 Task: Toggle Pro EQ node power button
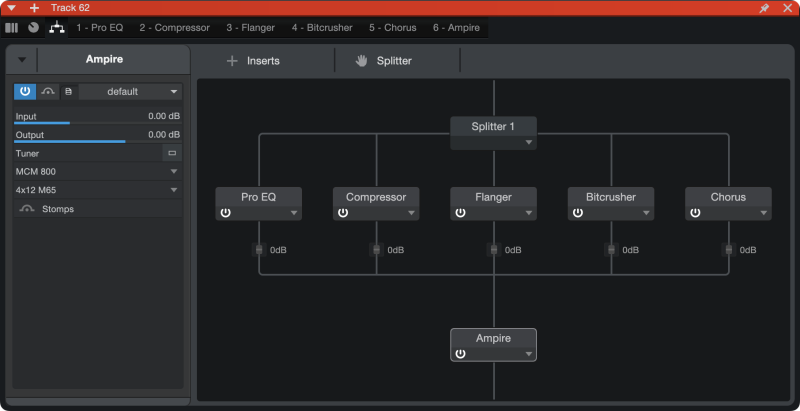[226, 213]
